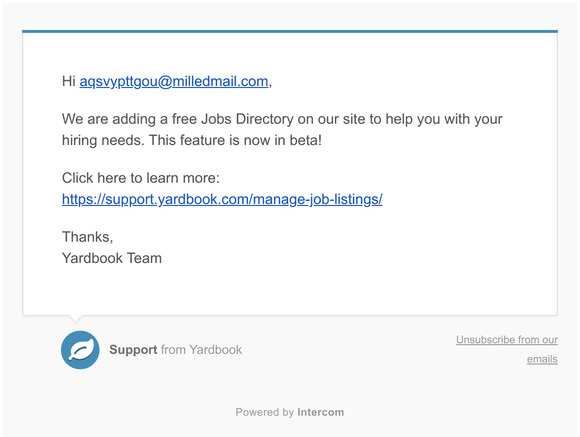This screenshot has height=437, width=580.
Task: Click the bold Intercom brand name
Action: click(320, 412)
